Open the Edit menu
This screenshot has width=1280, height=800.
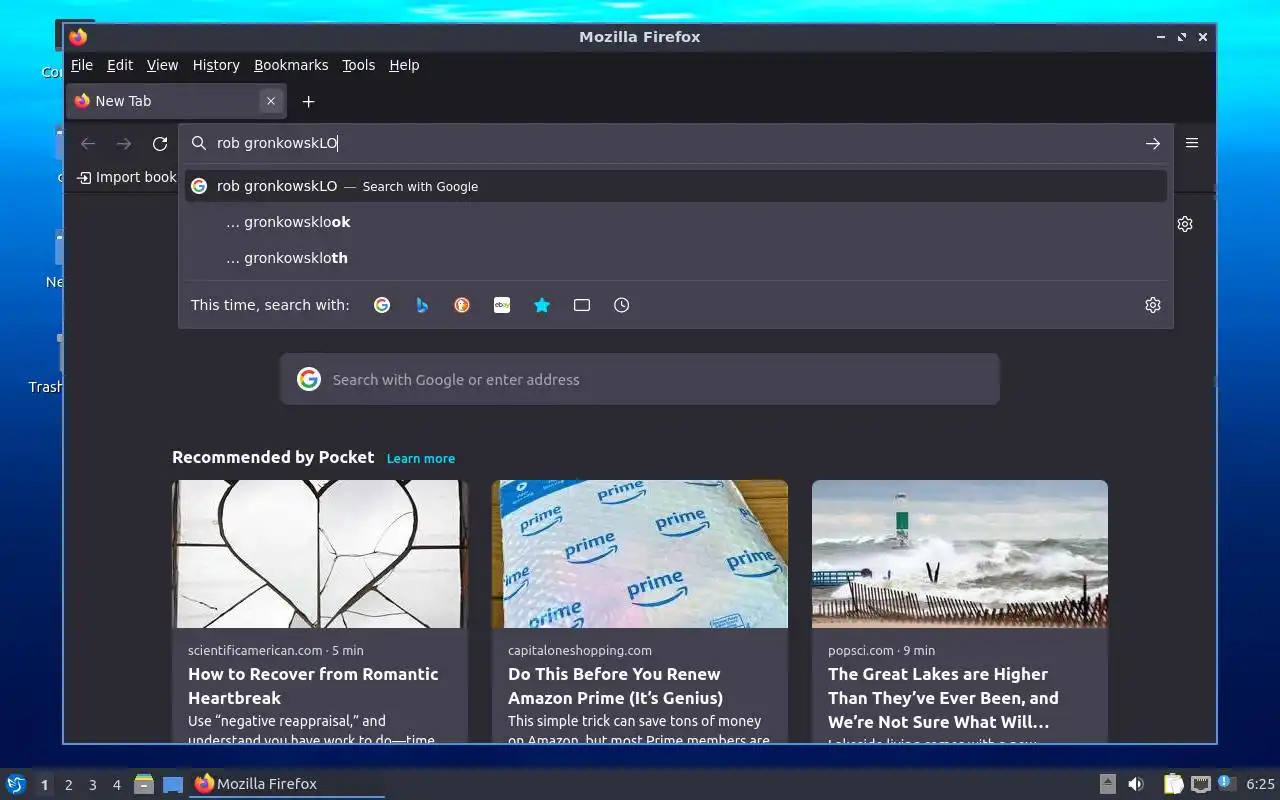tap(120, 65)
